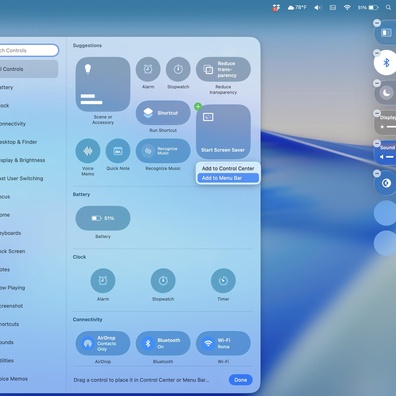Click the Battery 51% control
The height and width of the screenshot is (396, 396).
[103, 218]
